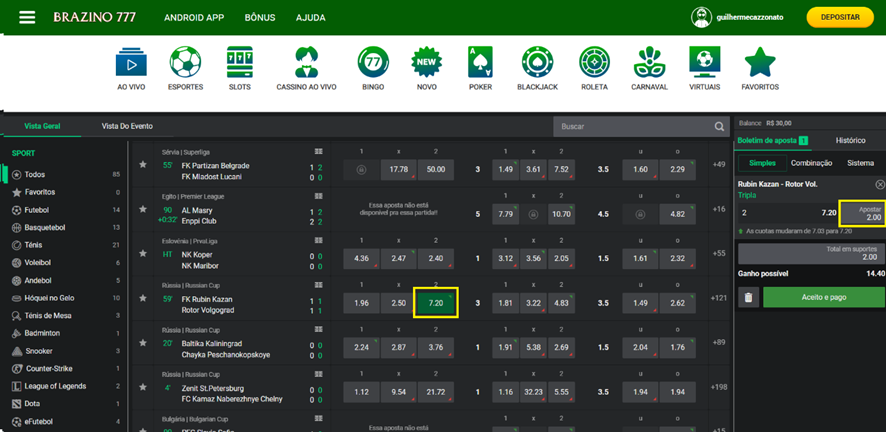Open the ESPORTES soccer ball icon
Image resolution: width=886 pixels, height=432 pixels.
click(x=185, y=62)
